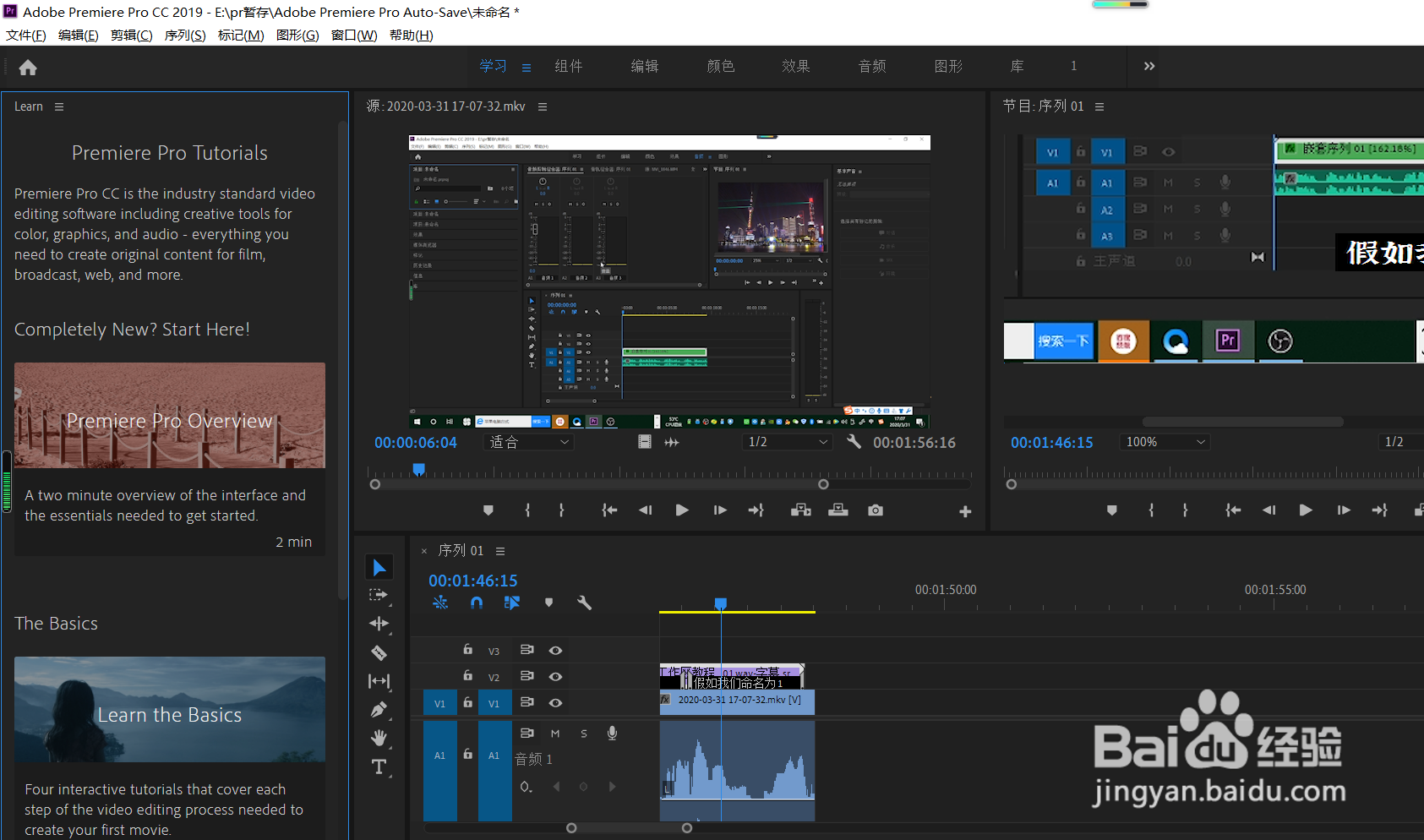This screenshot has width=1424, height=840.
Task: Toggle lock on V3 track
Action: click(x=467, y=649)
